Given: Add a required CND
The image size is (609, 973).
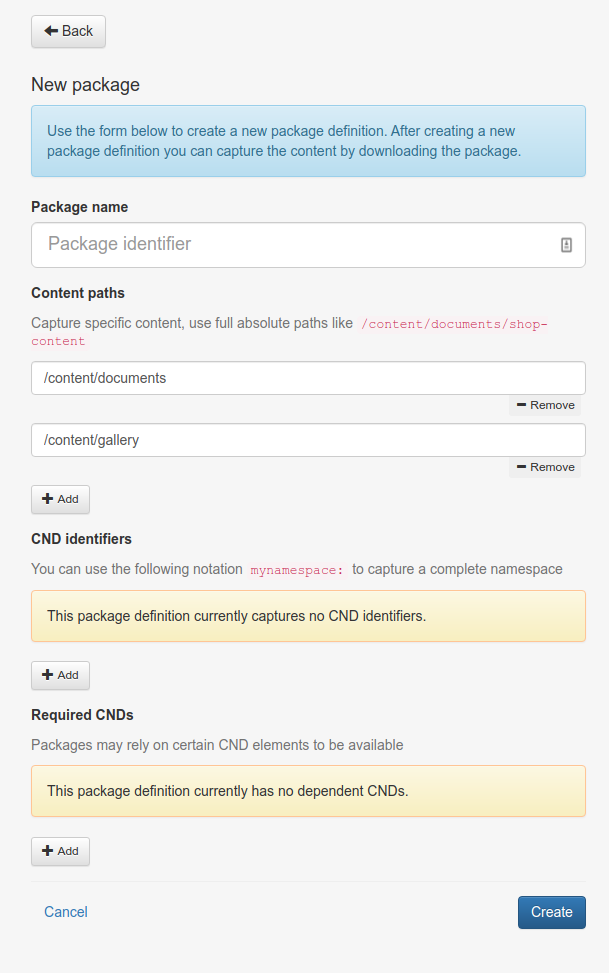Looking at the screenshot, I should point(60,851).
